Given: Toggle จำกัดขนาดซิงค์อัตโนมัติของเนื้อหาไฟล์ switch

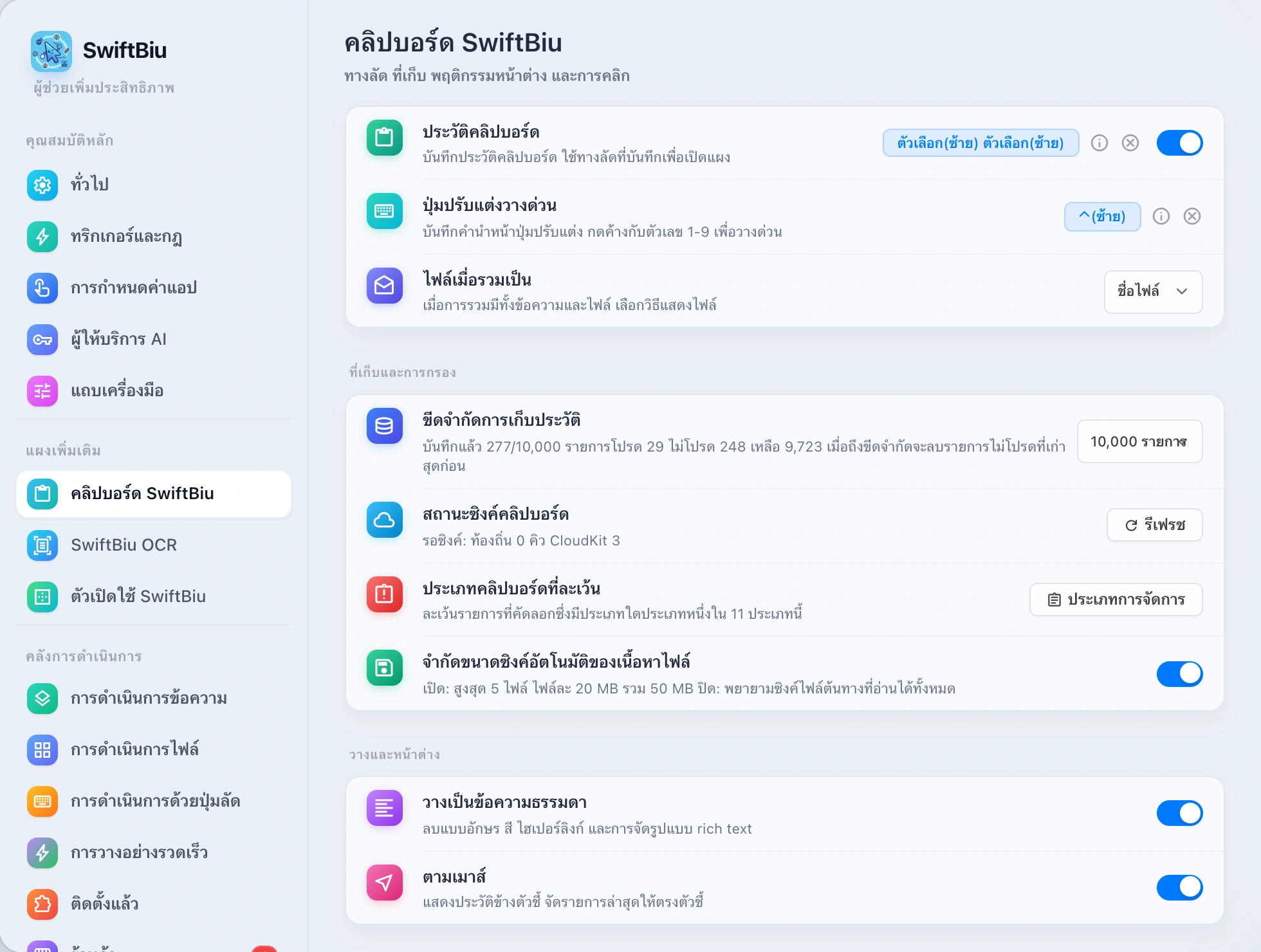Looking at the screenshot, I should click(x=1179, y=673).
